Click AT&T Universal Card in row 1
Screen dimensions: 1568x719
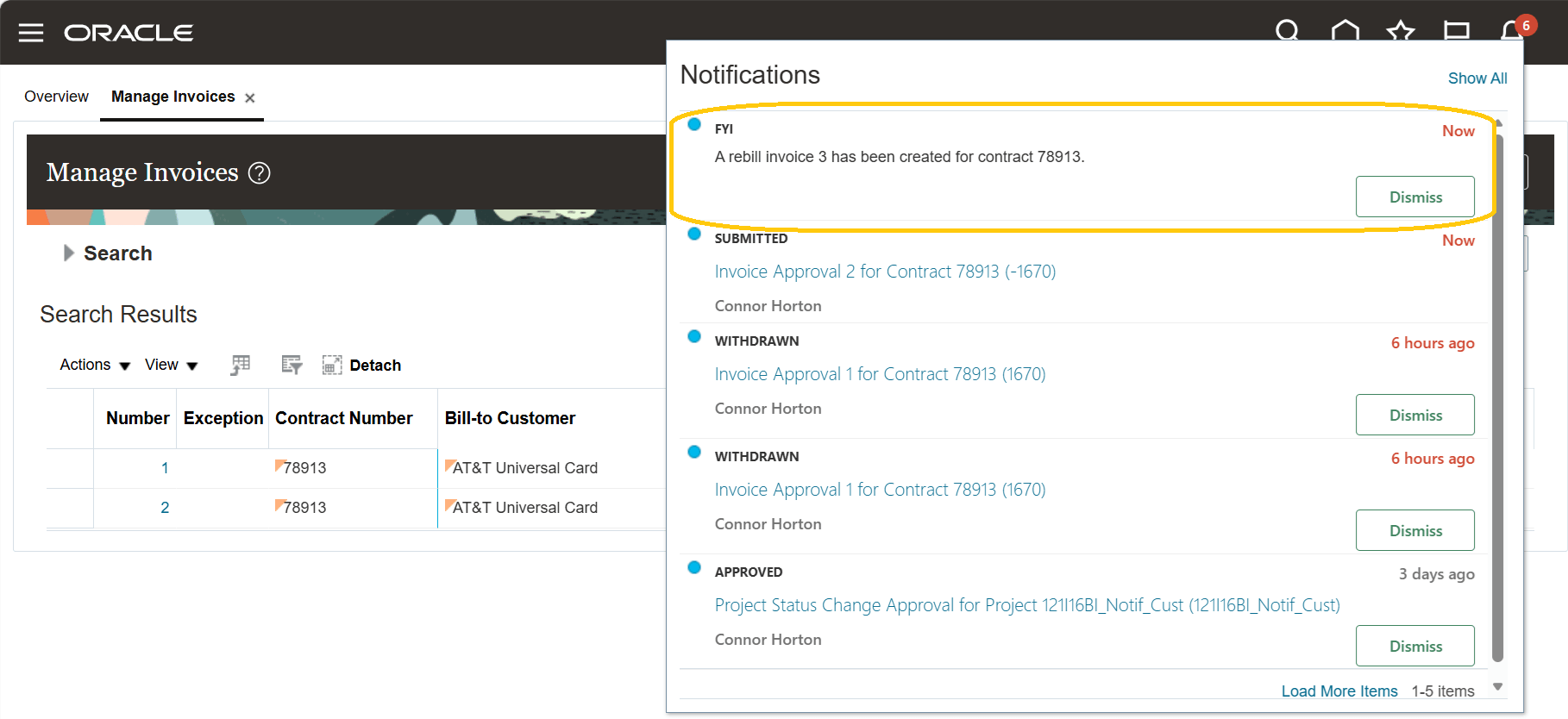(525, 468)
